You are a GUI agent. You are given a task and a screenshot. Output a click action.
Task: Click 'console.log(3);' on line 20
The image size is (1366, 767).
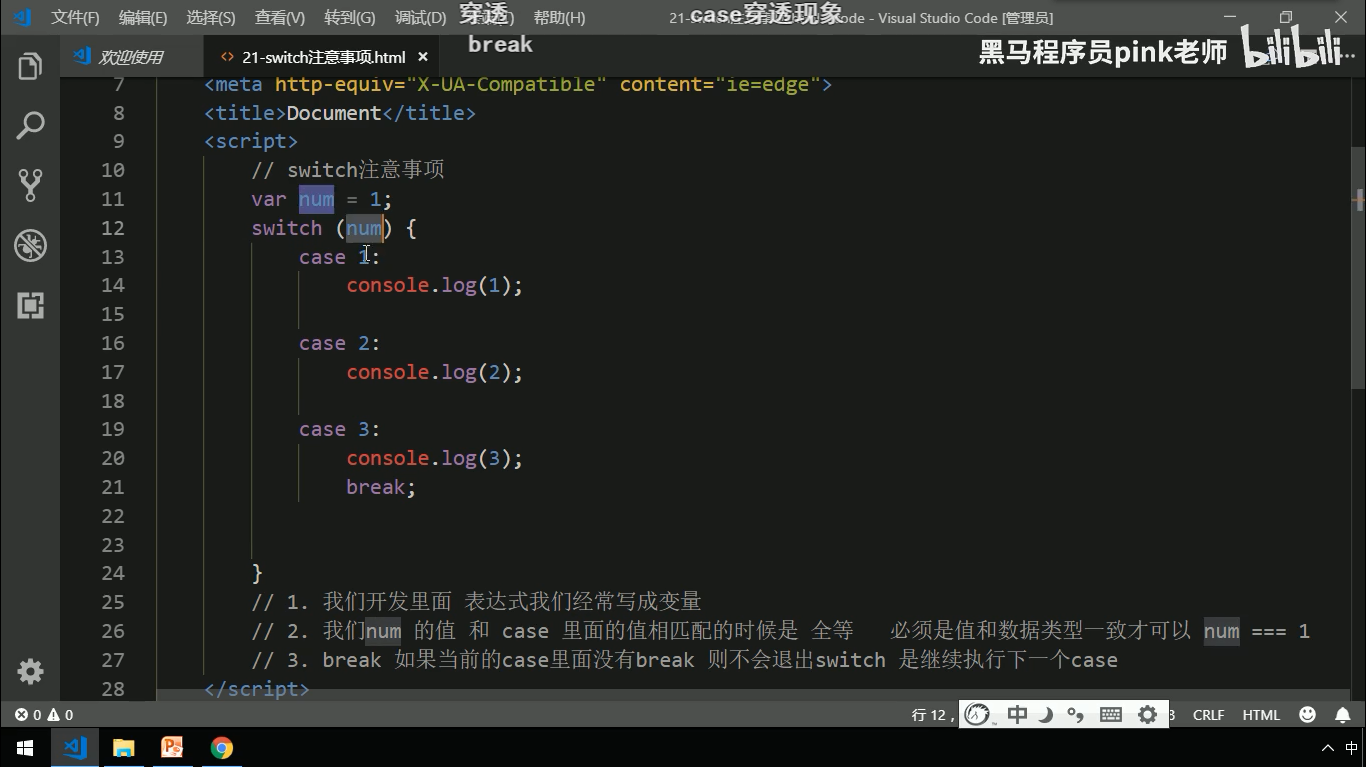click(434, 458)
